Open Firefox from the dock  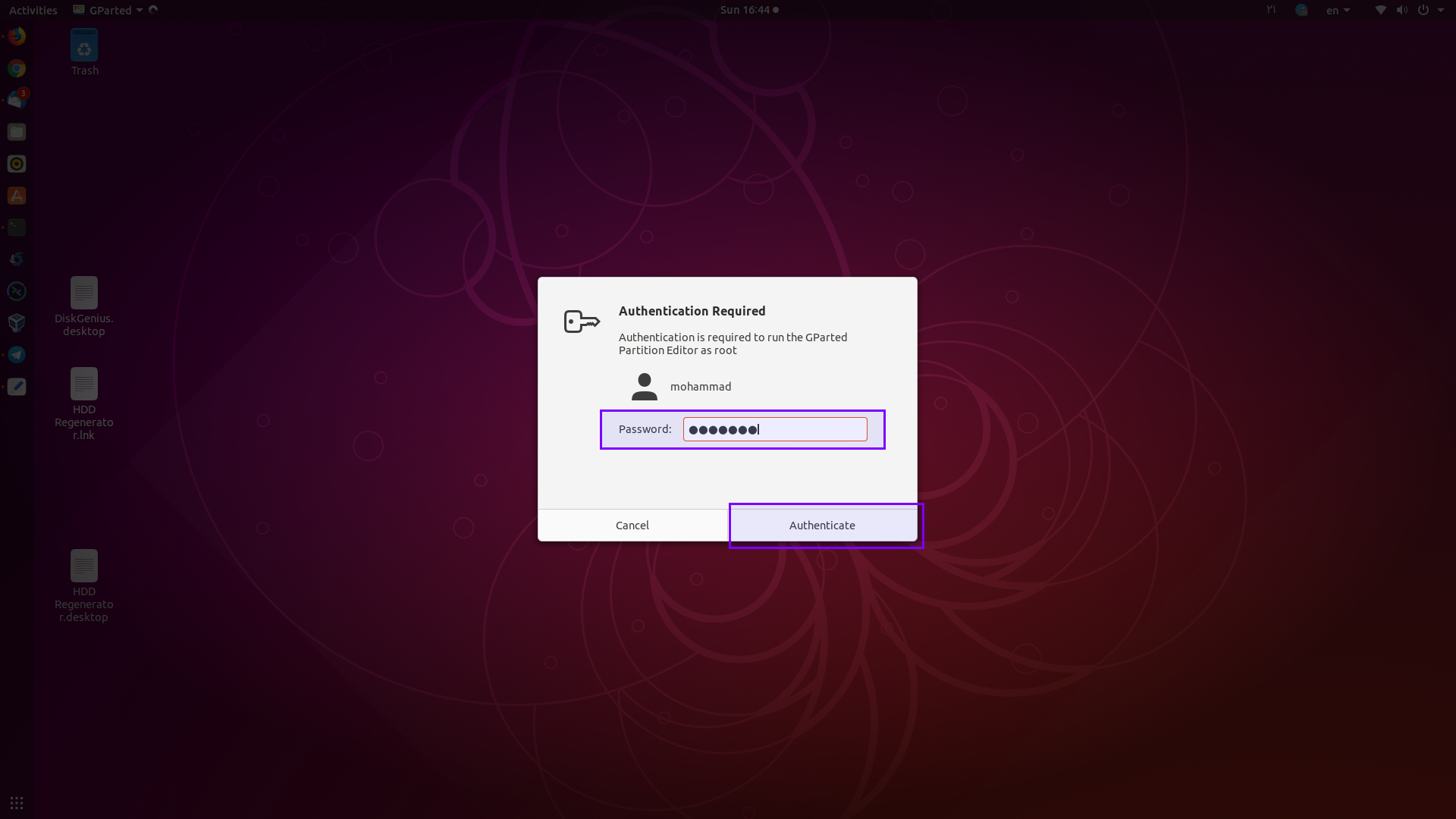tap(17, 36)
